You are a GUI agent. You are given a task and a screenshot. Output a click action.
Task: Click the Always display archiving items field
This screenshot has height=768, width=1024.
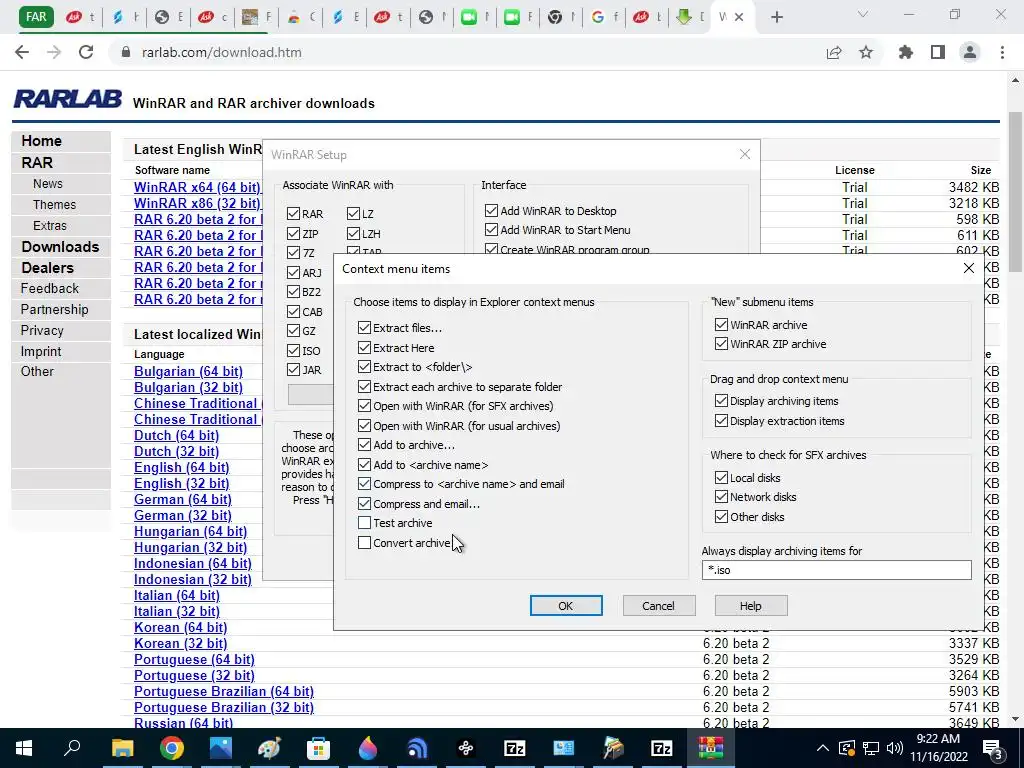click(x=836, y=569)
